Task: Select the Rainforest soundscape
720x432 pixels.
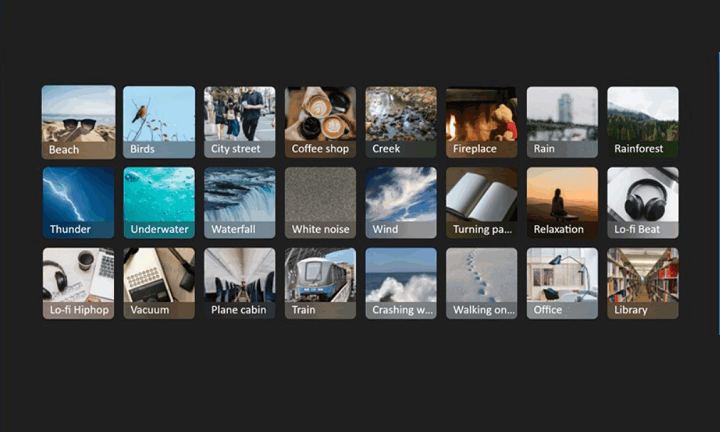Action: (643, 122)
